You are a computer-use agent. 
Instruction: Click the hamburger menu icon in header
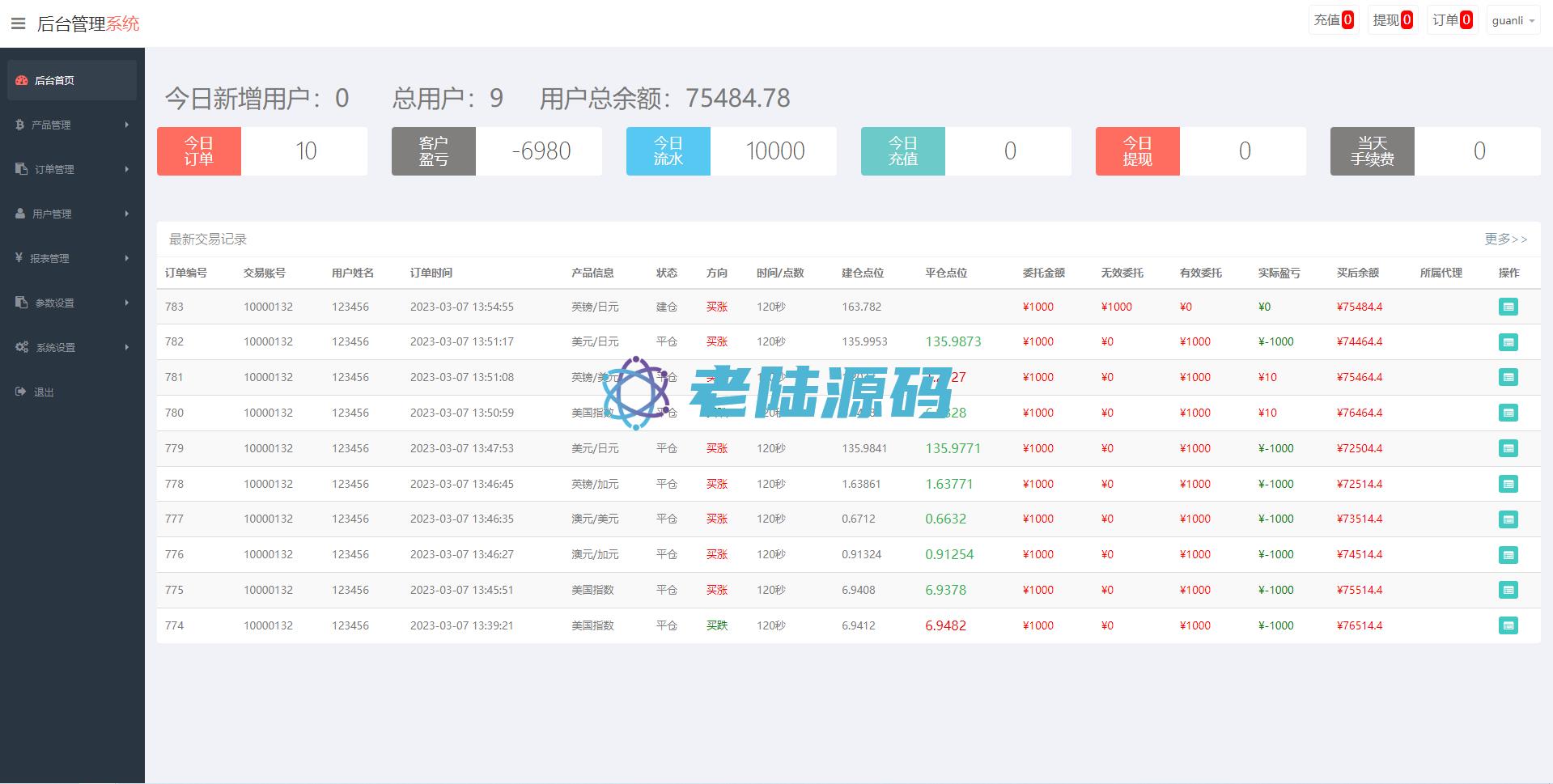(x=18, y=24)
